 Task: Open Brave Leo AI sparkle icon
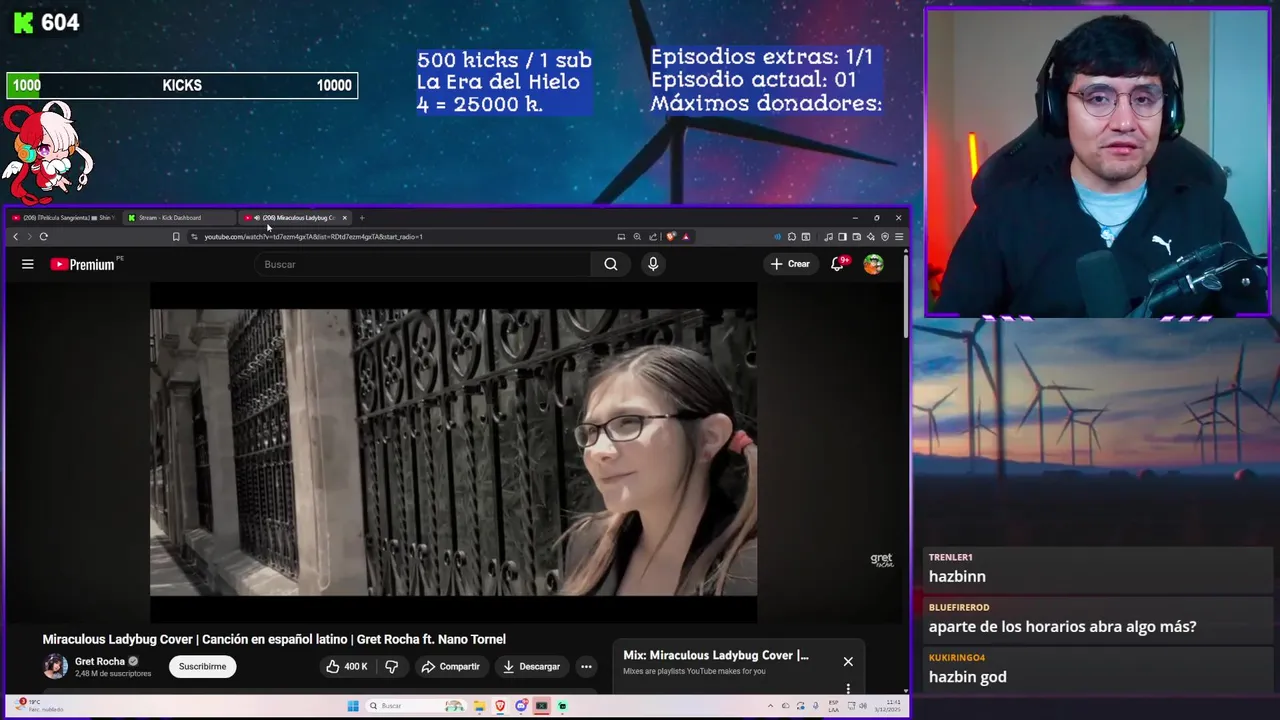point(871,237)
